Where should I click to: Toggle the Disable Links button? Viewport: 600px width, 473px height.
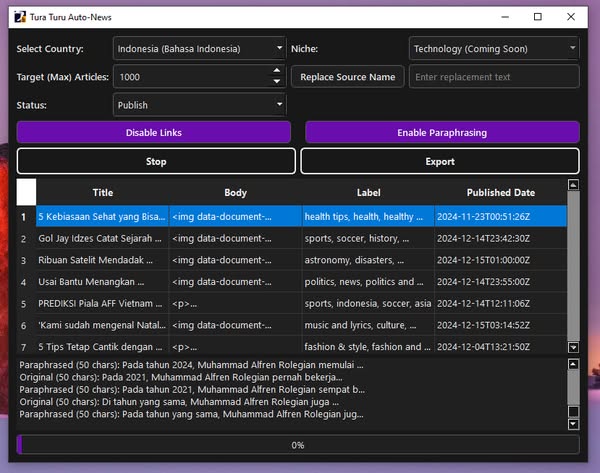coord(153,132)
